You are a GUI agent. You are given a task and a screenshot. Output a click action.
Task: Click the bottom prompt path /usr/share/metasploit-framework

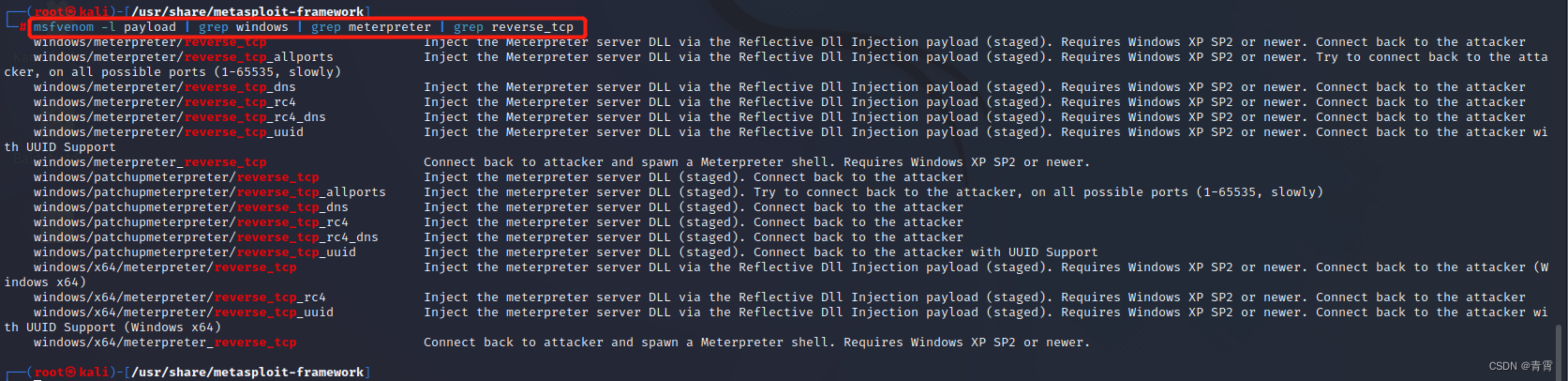247,373
